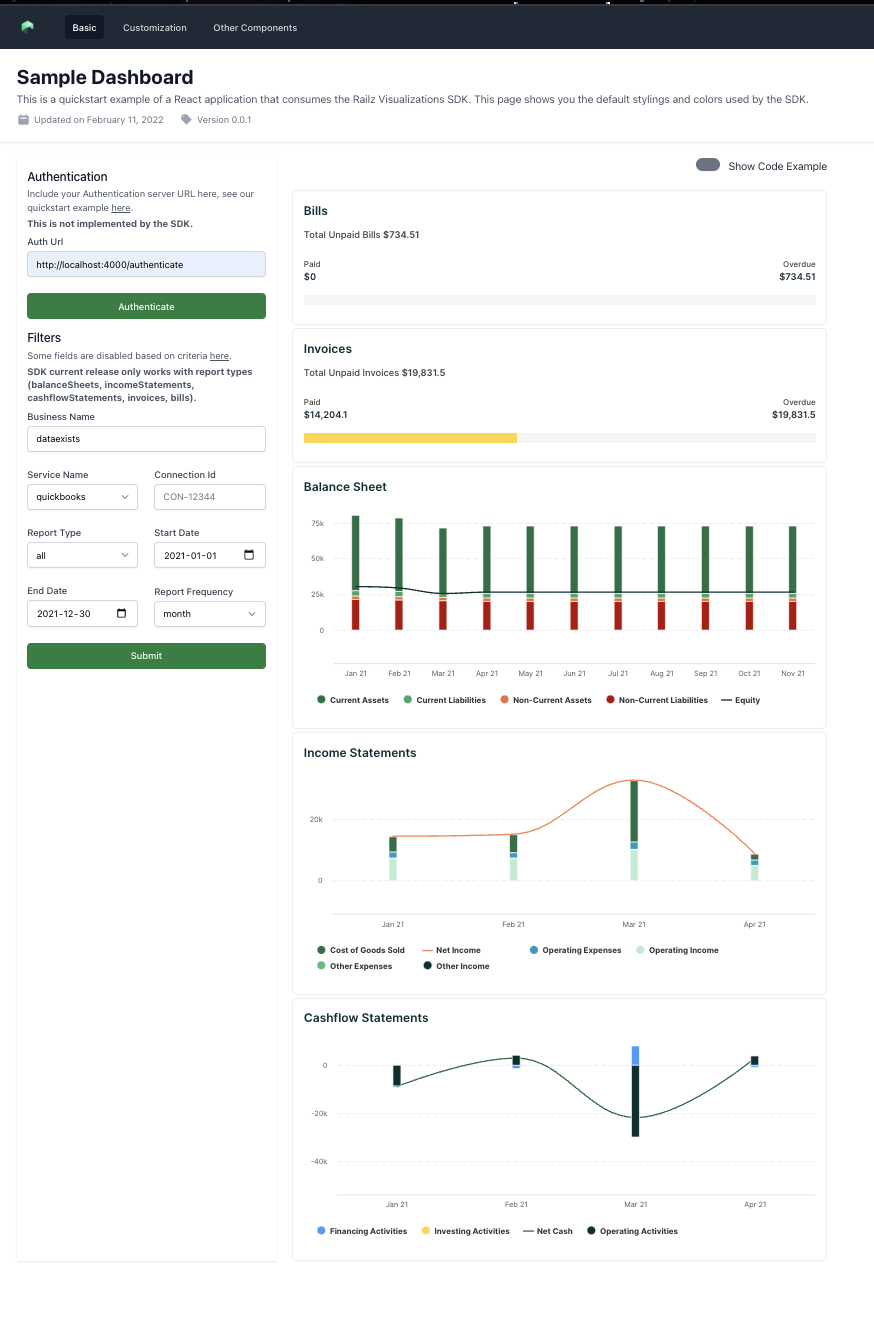Click the 'Cashflow Statements' card title
Viewport: 874px width, 1318px height.
[x=366, y=1018]
